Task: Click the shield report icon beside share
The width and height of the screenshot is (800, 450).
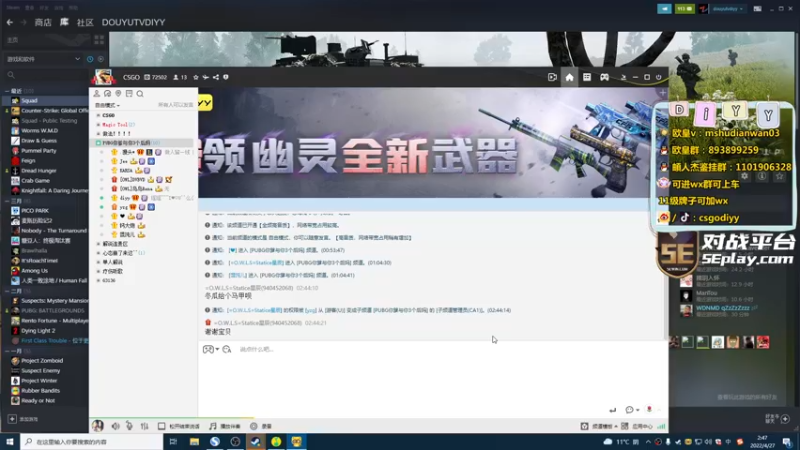Action: point(226,78)
